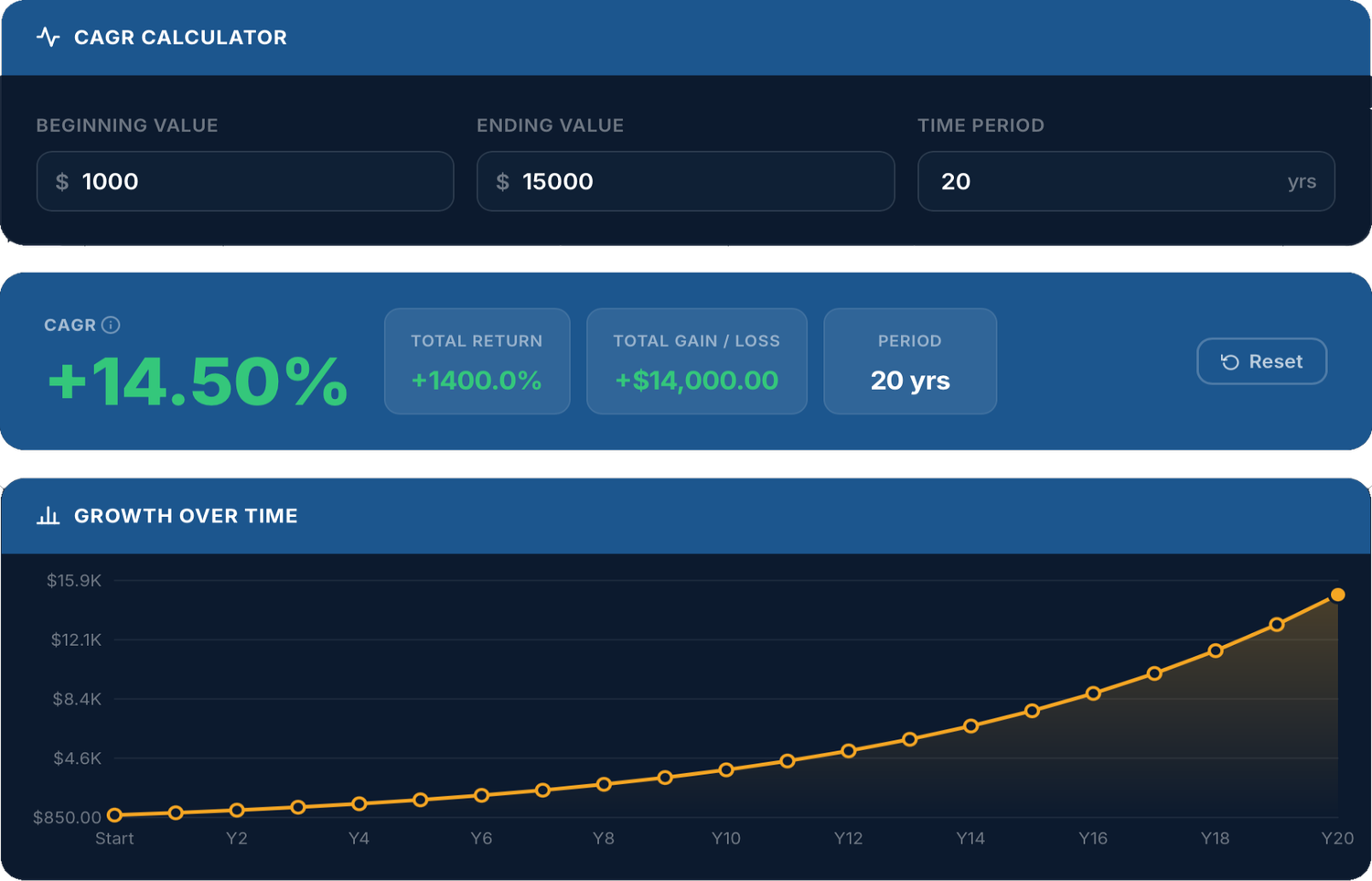This screenshot has height=881, width=1372.
Task: Click the BEGINNING VALUE field label
Action: [x=127, y=125]
